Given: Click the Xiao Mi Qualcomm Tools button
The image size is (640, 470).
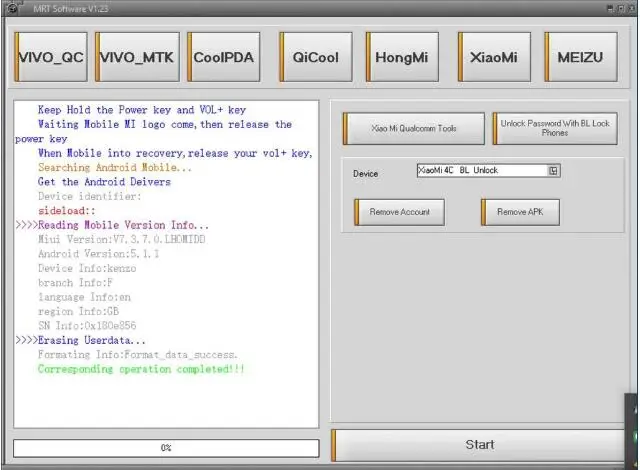Looking at the screenshot, I should [414, 129].
